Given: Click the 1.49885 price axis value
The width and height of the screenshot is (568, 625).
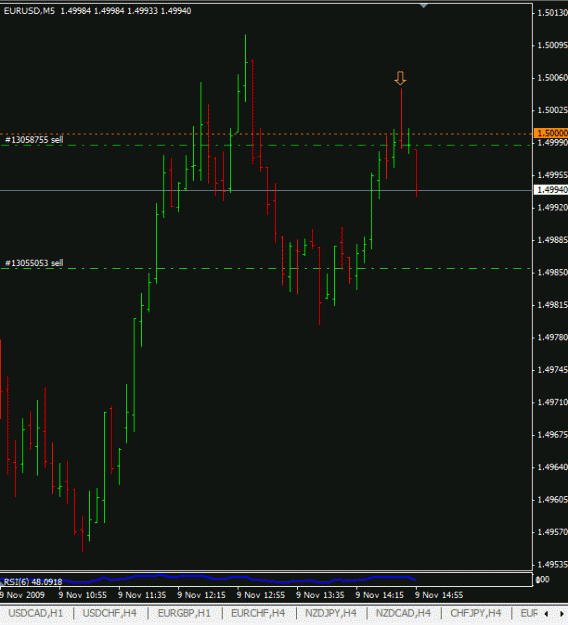Looking at the screenshot, I should 552,240.
